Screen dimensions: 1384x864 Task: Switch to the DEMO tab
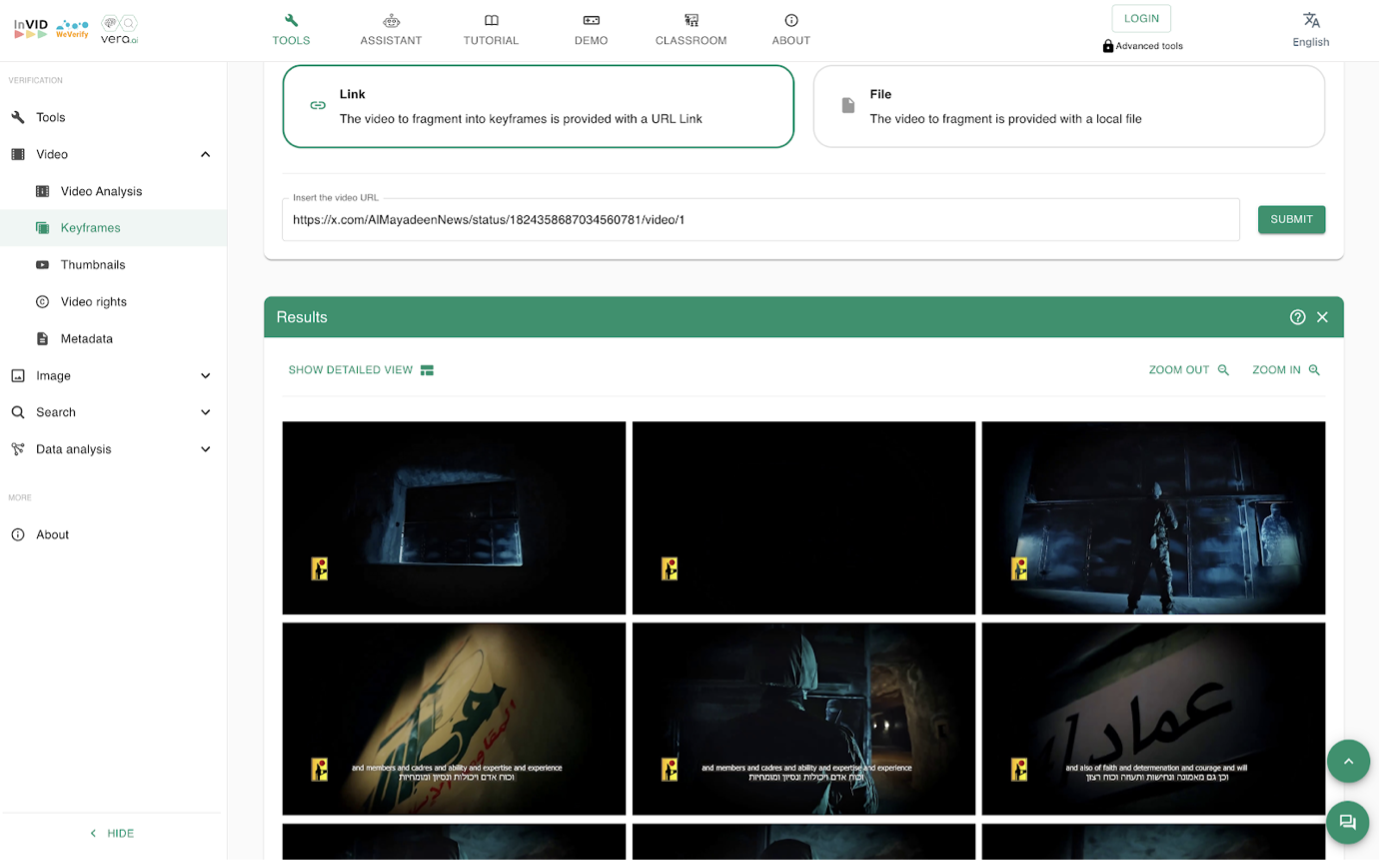[591, 30]
